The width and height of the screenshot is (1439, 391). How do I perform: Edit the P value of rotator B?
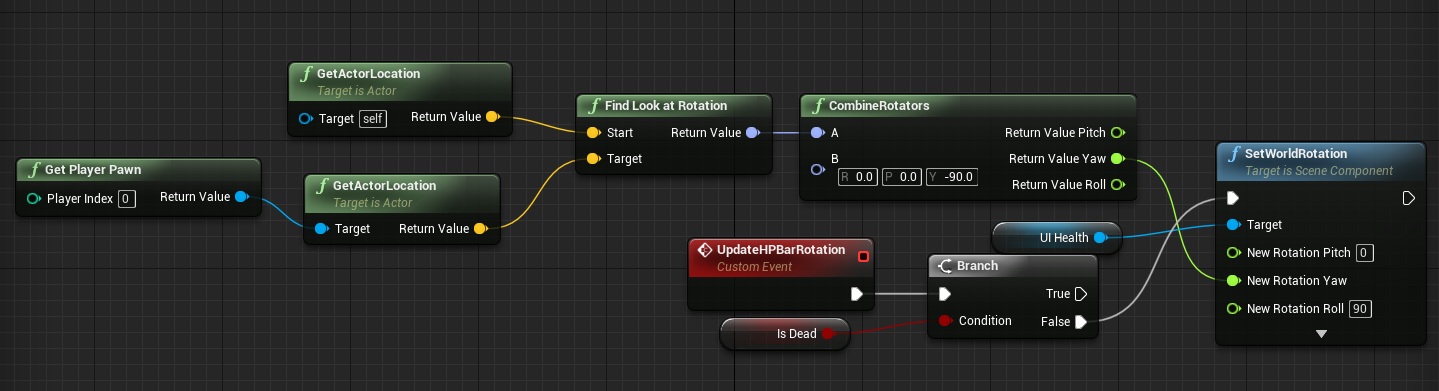coord(902,177)
